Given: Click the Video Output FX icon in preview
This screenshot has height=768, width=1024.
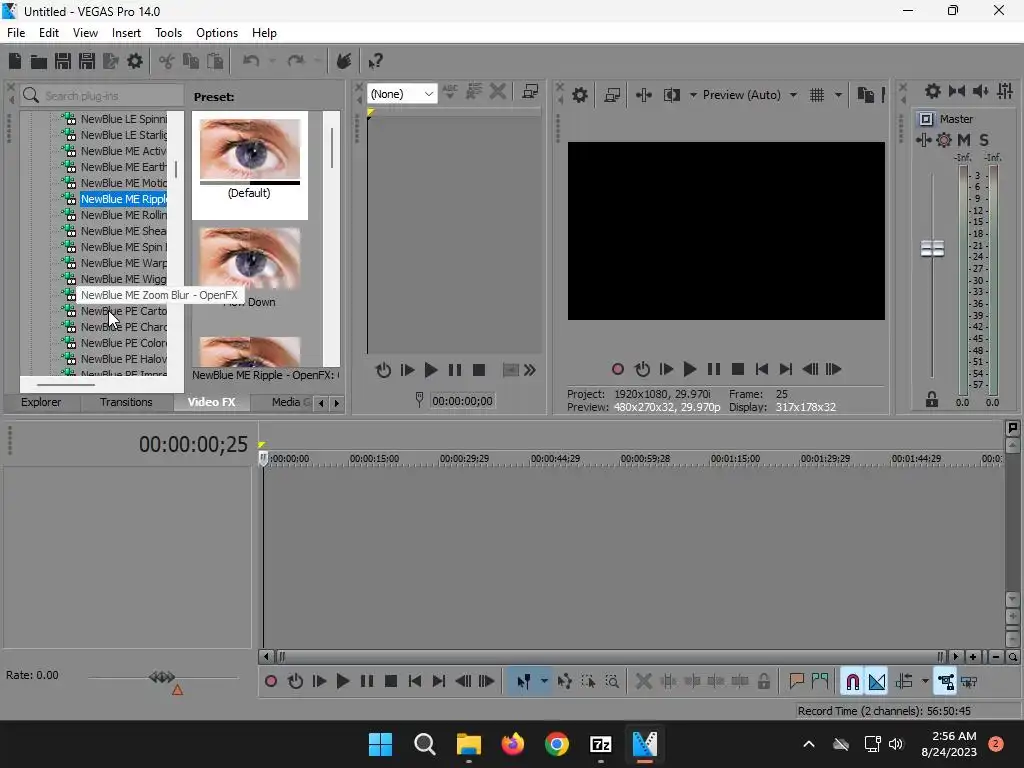Looking at the screenshot, I should 643,95.
